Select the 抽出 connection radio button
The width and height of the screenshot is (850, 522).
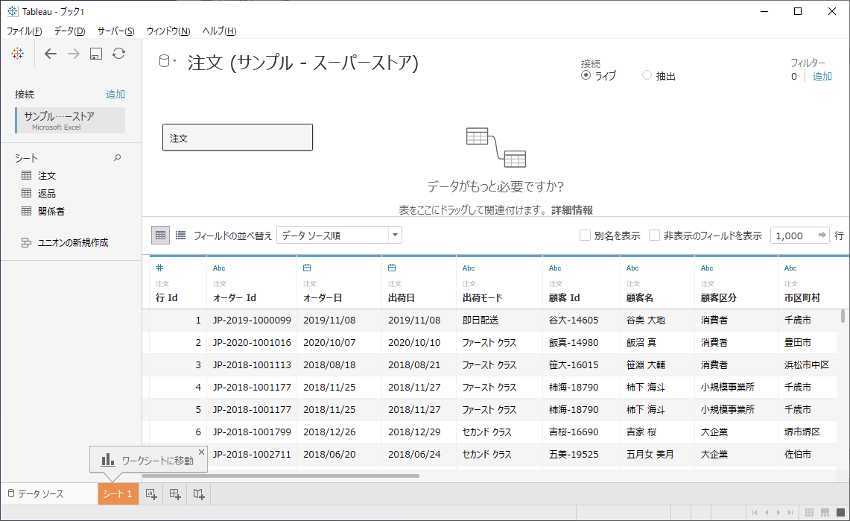[x=647, y=76]
